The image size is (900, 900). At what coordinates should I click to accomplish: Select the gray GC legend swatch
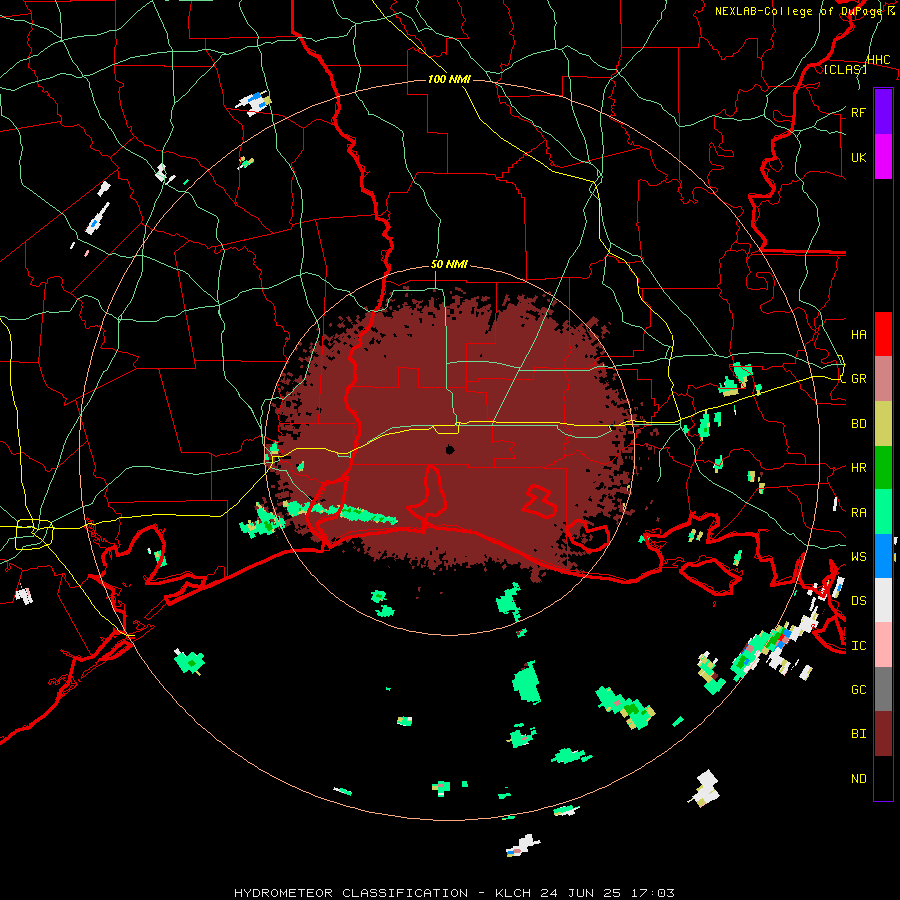[x=883, y=689]
